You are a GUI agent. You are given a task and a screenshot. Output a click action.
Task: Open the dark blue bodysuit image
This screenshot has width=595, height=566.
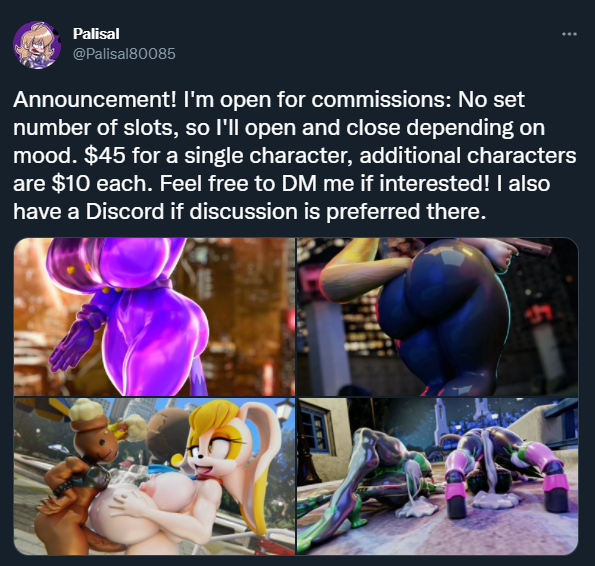[438, 317]
